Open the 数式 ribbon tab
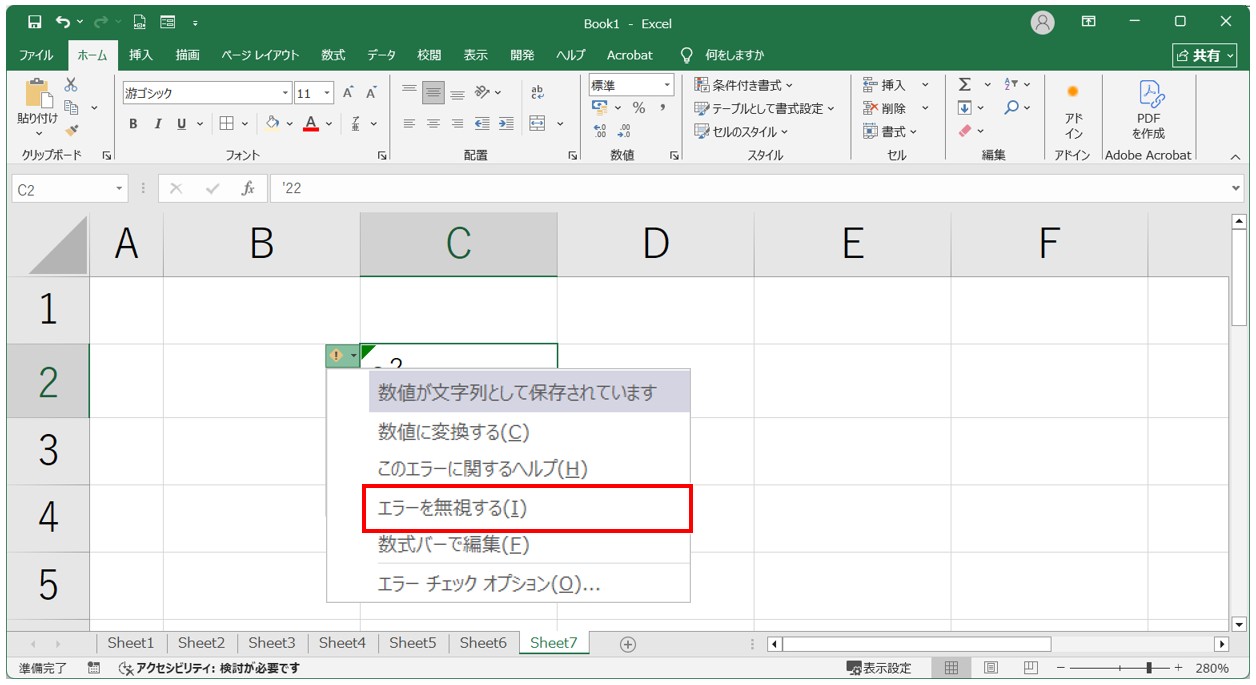The width and height of the screenshot is (1256, 685). click(x=333, y=55)
